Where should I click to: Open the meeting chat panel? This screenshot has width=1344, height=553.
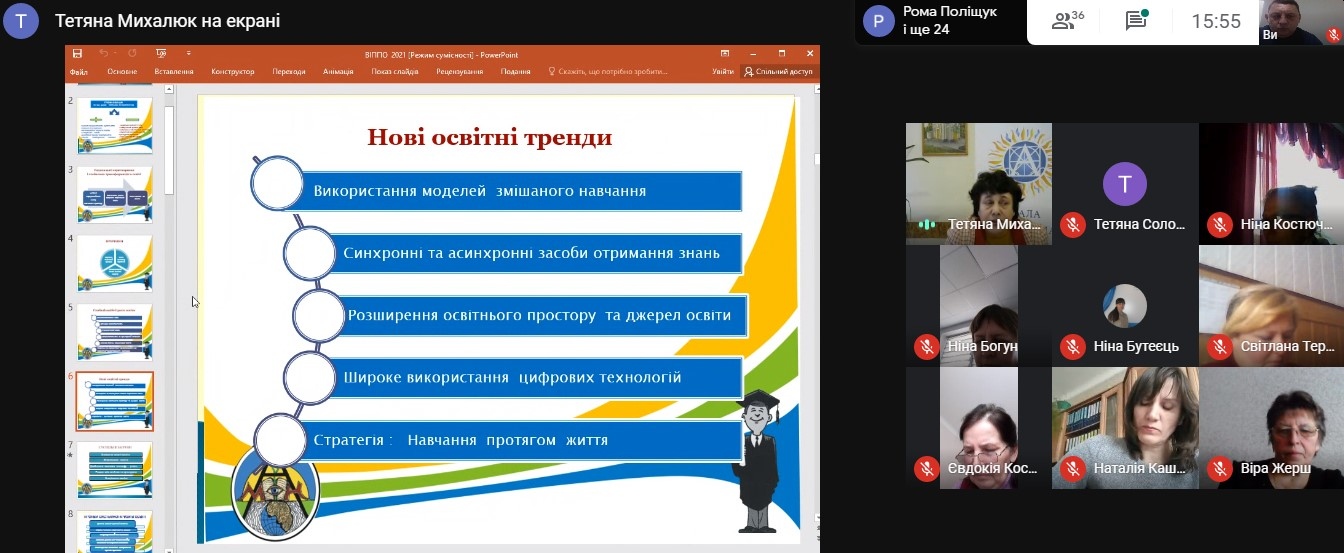click(x=1135, y=21)
